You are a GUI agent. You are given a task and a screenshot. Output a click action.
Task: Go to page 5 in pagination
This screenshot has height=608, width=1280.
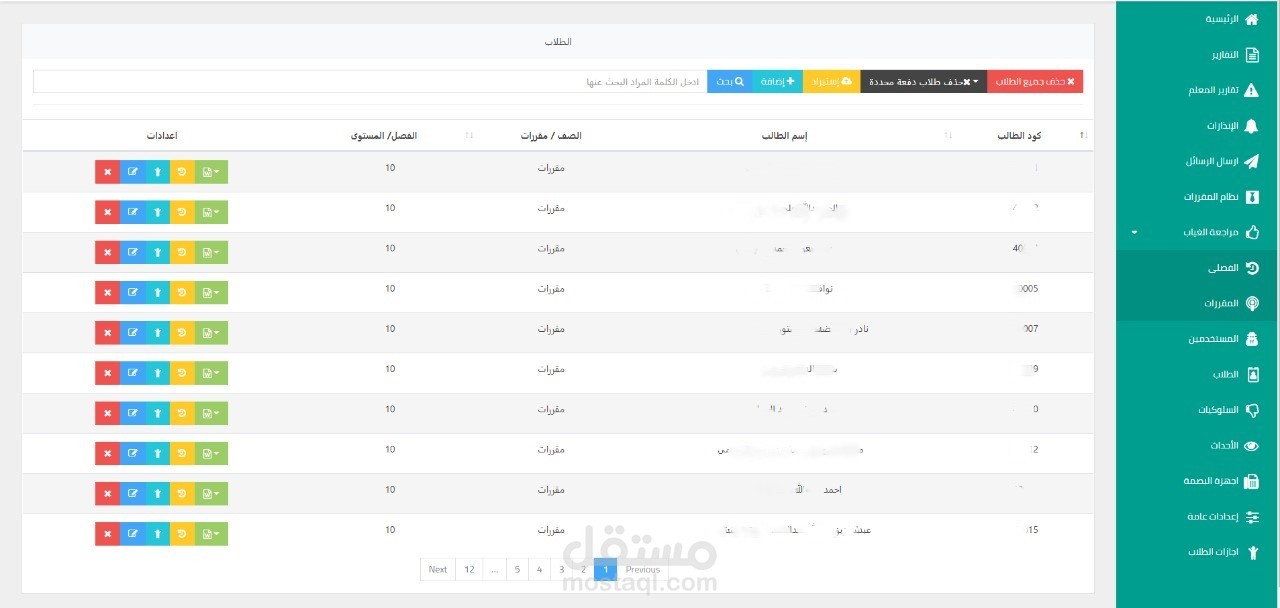click(x=517, y=569)
